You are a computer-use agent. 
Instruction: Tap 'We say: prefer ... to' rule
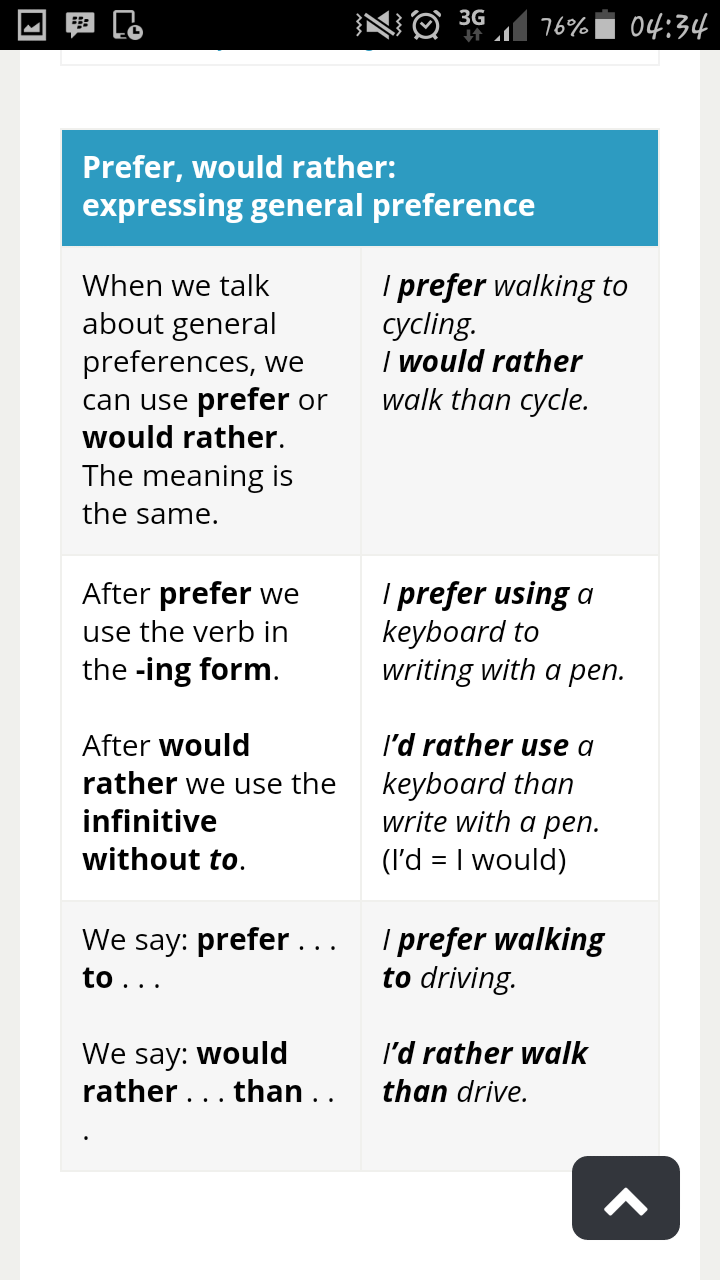click(210, 958)
